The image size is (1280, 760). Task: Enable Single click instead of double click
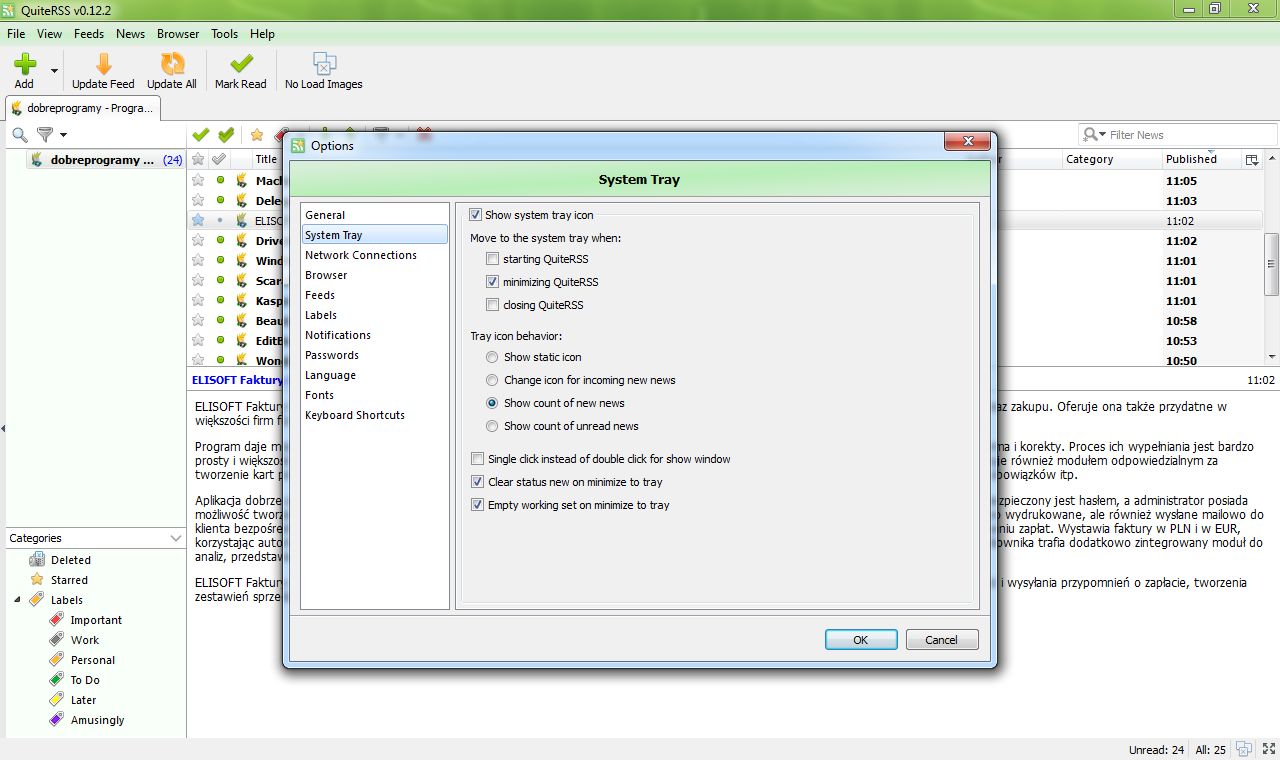477,459
